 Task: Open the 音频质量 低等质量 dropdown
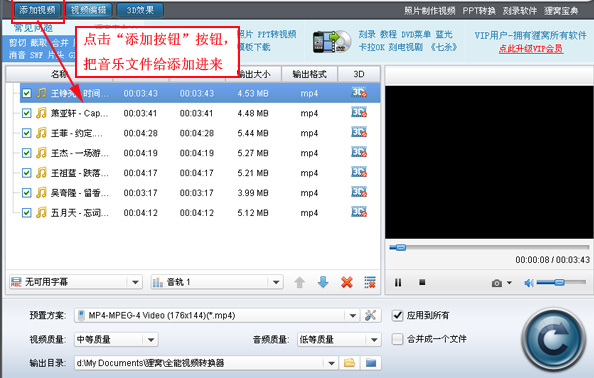339,339
